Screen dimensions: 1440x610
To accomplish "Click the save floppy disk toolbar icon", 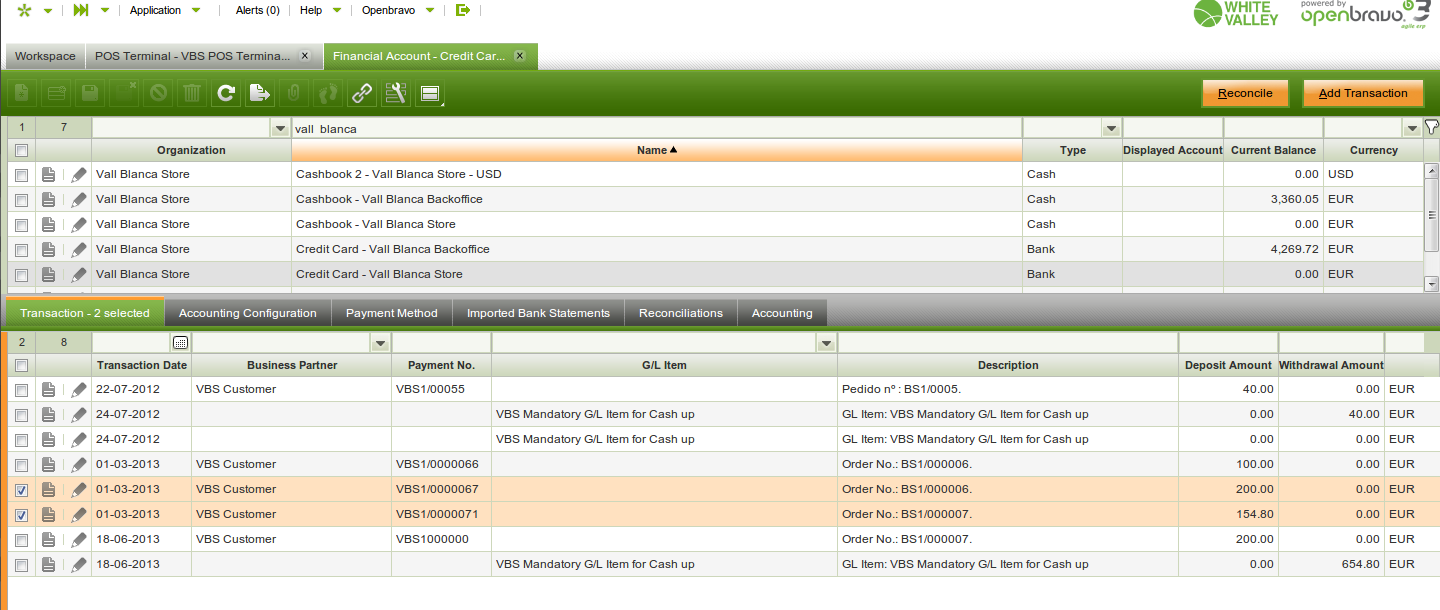I will coord(90,94).
